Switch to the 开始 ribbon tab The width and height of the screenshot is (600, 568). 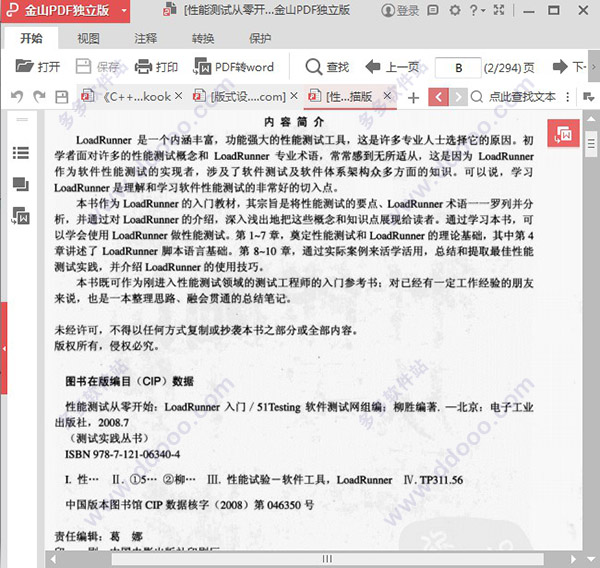(x=31, y=38)
